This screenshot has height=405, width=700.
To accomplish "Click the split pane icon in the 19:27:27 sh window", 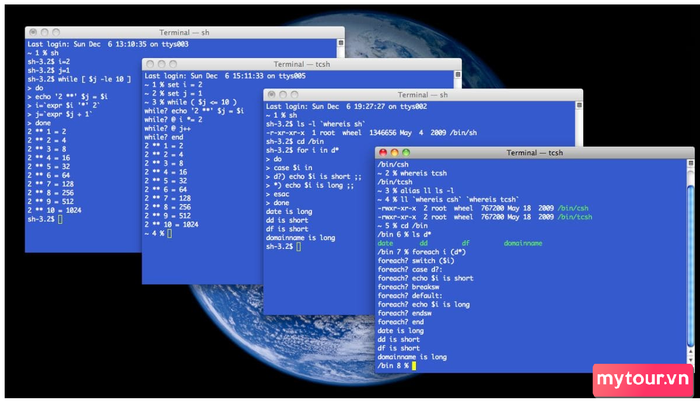I will pos(579,105).
